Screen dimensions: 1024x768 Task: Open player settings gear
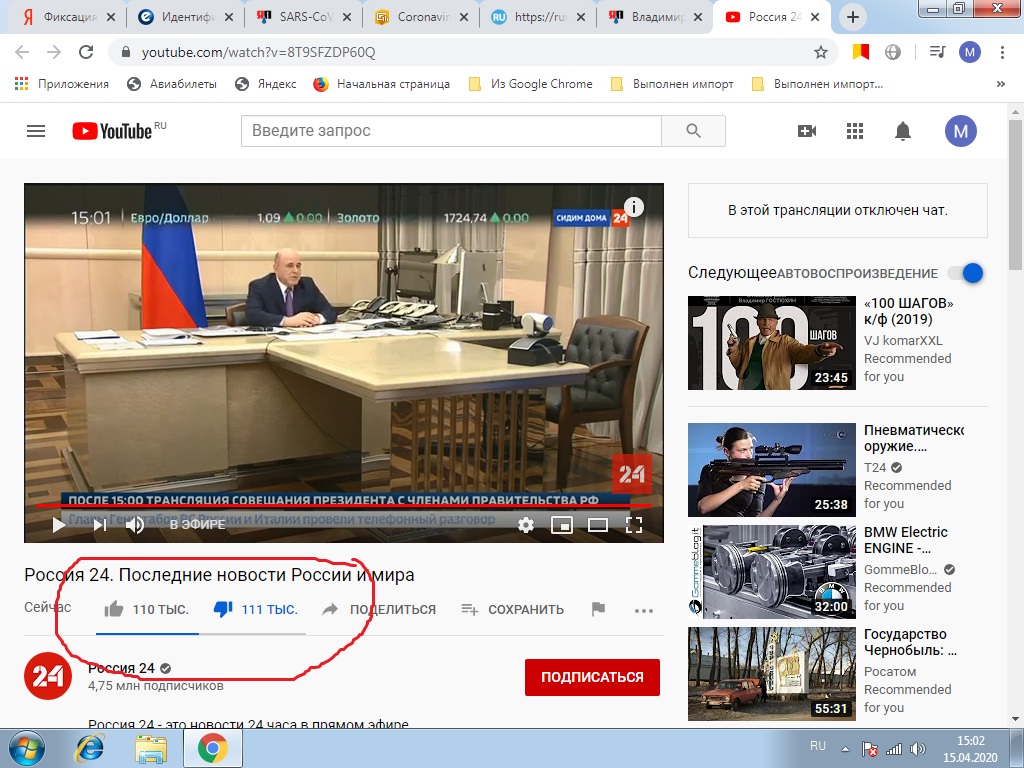click(526, 525)
